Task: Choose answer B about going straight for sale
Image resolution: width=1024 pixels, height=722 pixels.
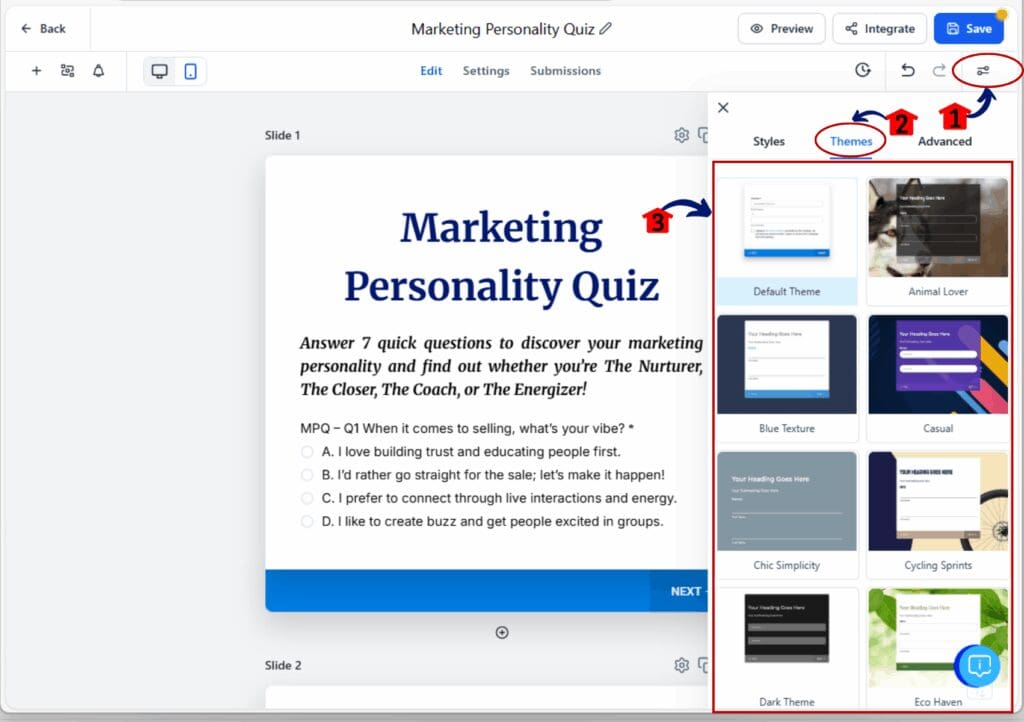Action: coord(307,472)
